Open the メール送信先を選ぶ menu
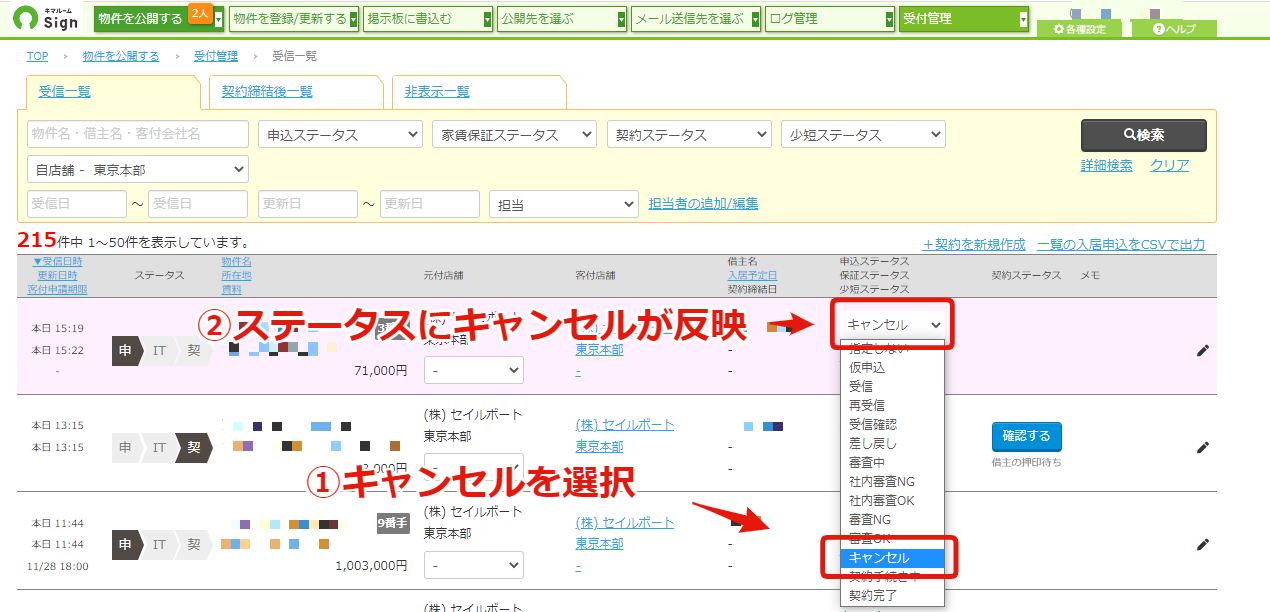 (x=696, y=19)
